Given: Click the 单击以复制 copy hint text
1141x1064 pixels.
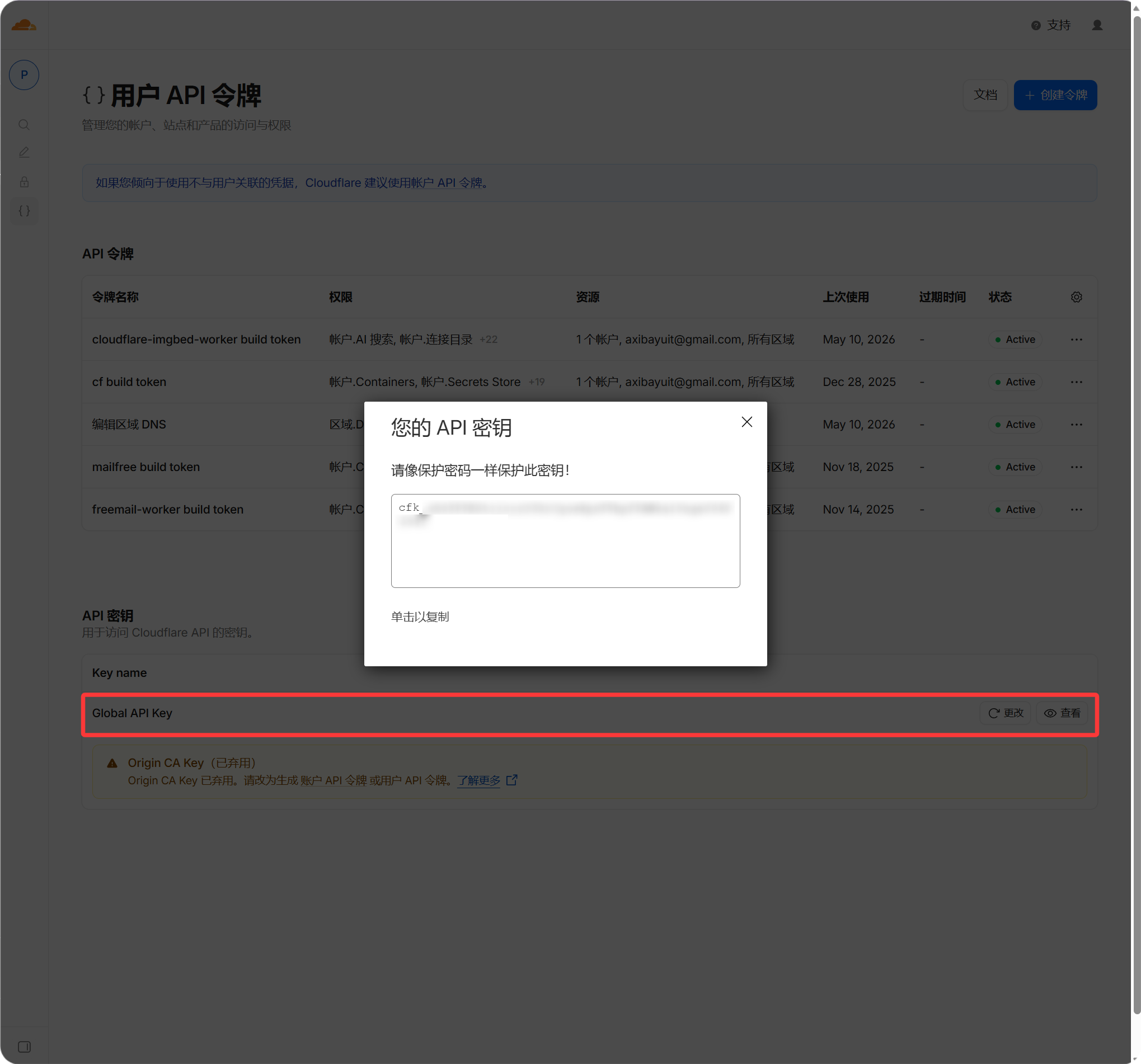Looking at the screenshot, I should click(420, 617).
